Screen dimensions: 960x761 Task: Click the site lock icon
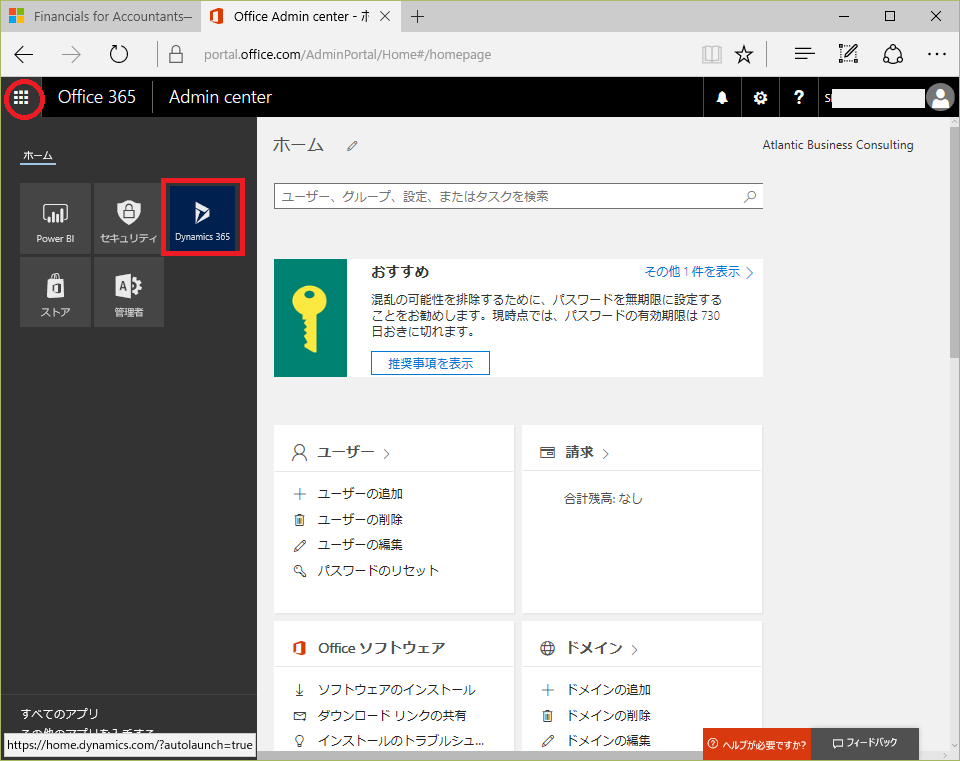click(176, 54)
